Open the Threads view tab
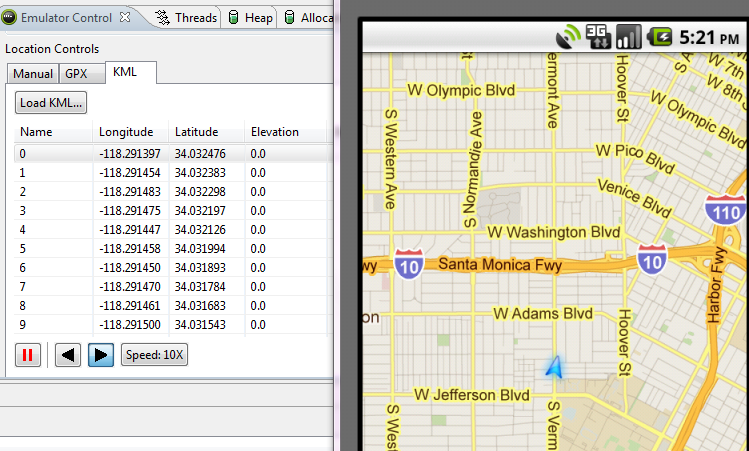This screenshot has height=451, width=749. [187, 18]
